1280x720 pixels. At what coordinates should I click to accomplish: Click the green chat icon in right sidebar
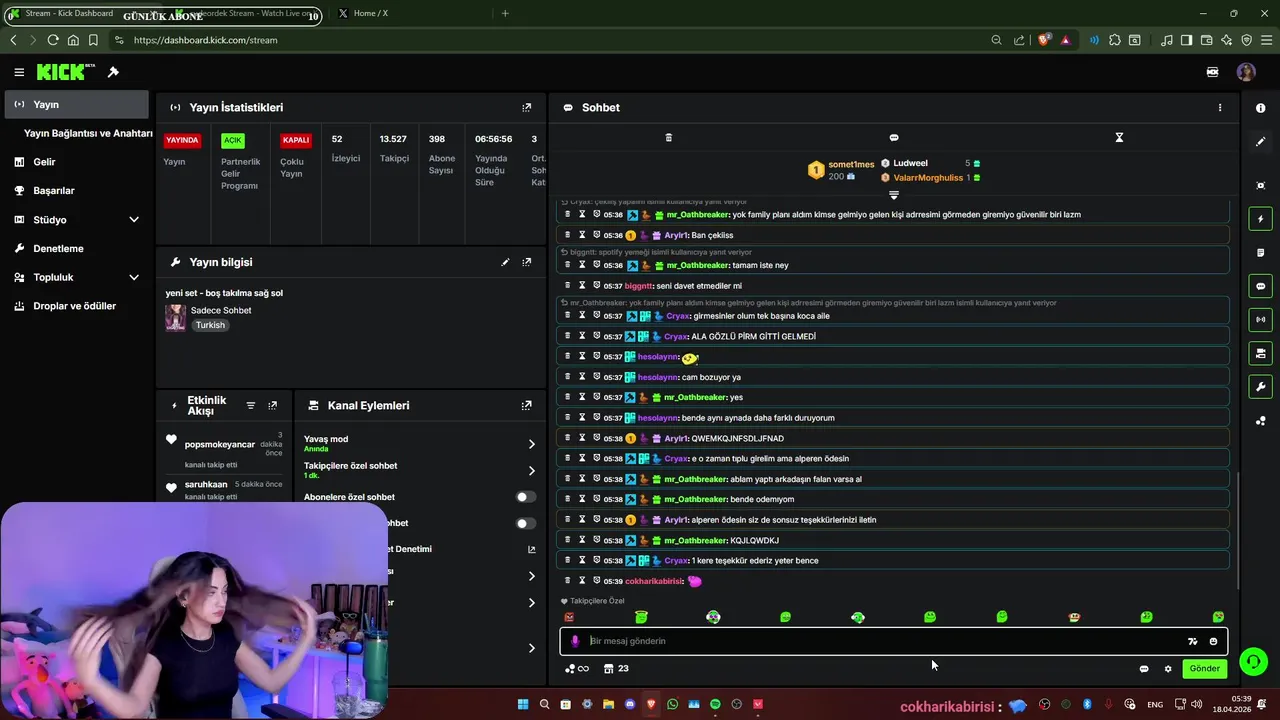pyautogui.click(x=1260, y=286)
